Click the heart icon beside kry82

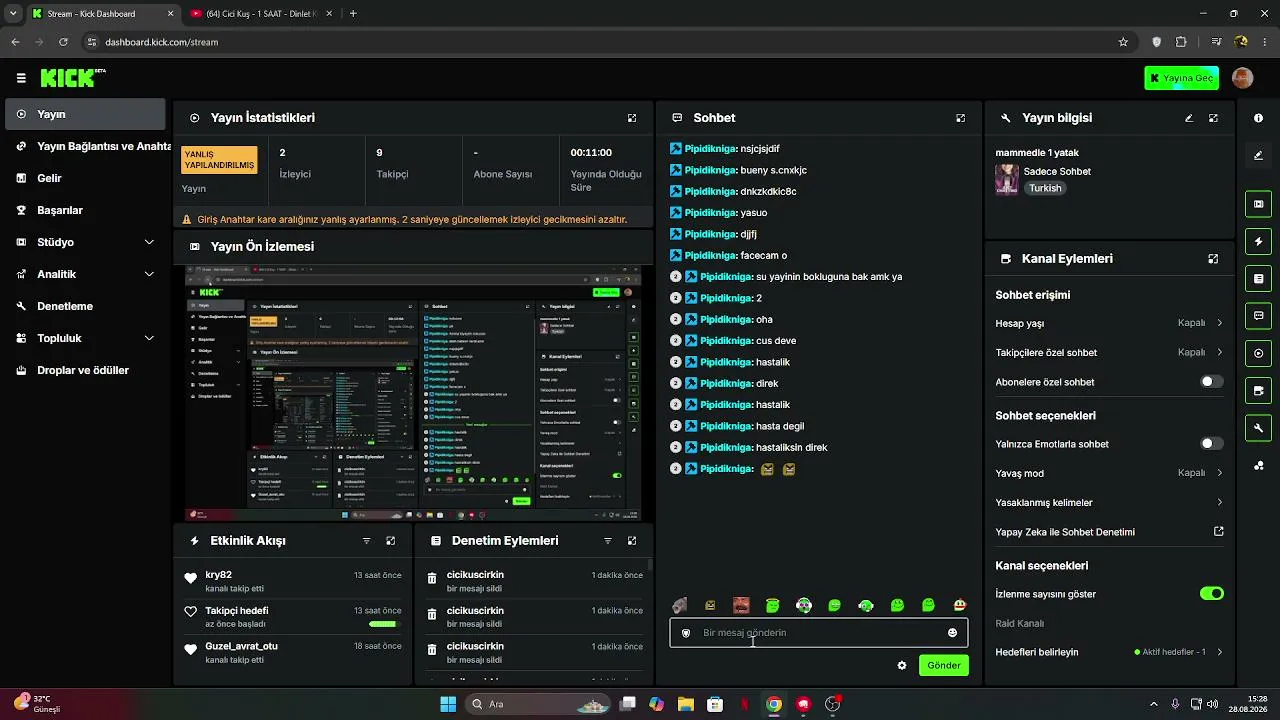click(191, 578)
